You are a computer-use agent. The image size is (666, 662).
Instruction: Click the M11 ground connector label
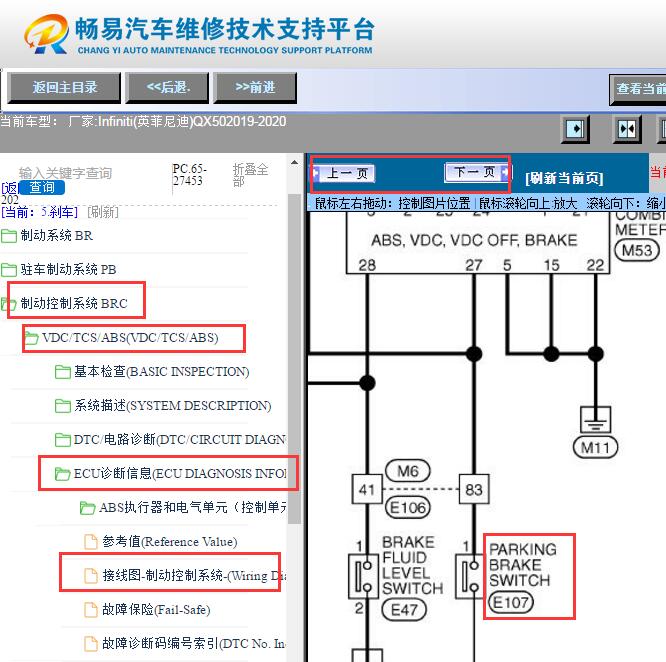(x=595, y=448)
